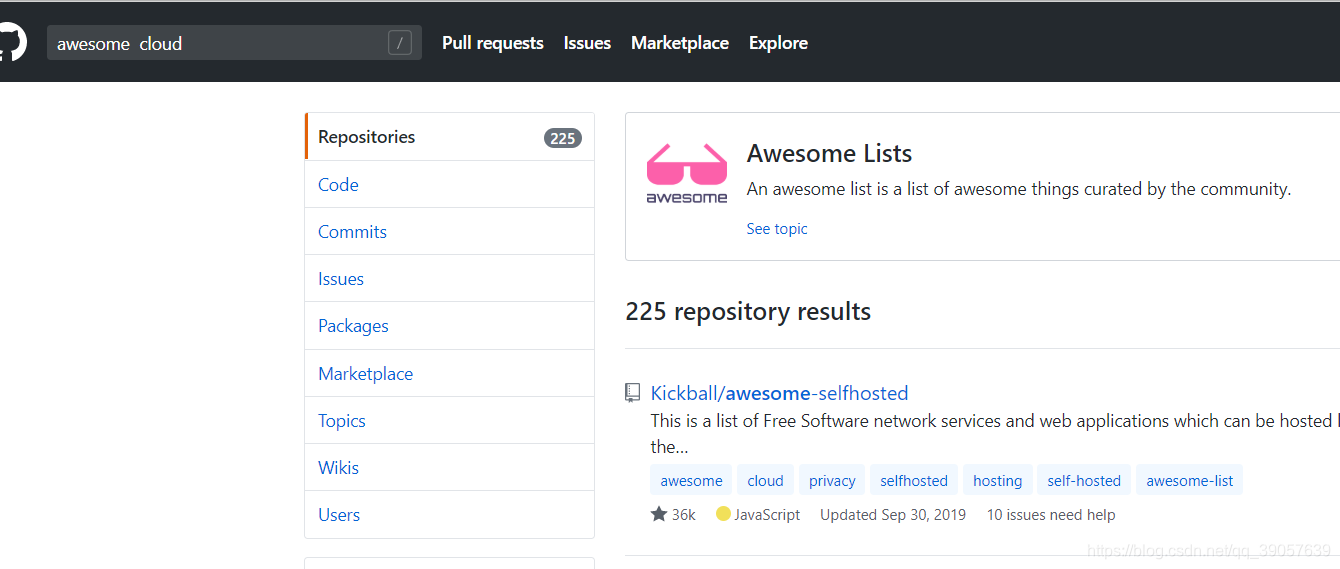Click the GitHub octocat logo
Image resolution: width=1340 pixels, height=569 pixels.
click(x=11, y=43)
